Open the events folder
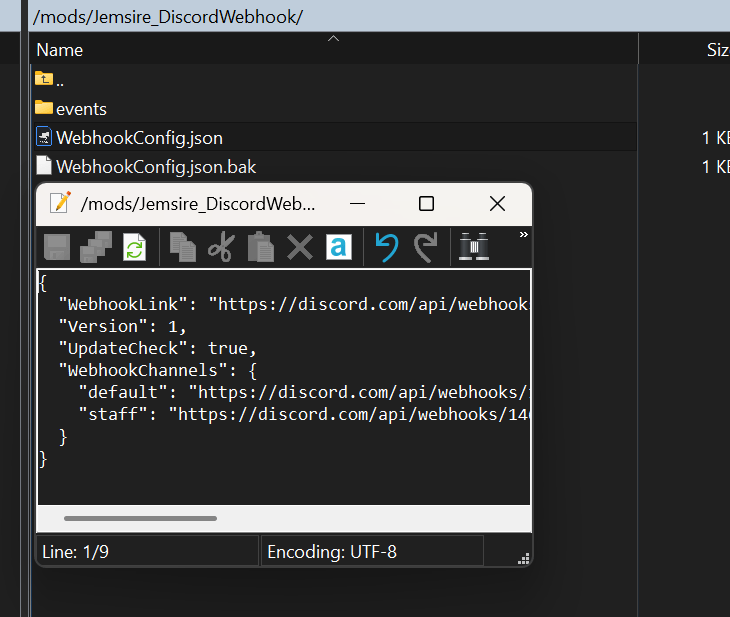This screenshot has width=730, height=617. 81,108
